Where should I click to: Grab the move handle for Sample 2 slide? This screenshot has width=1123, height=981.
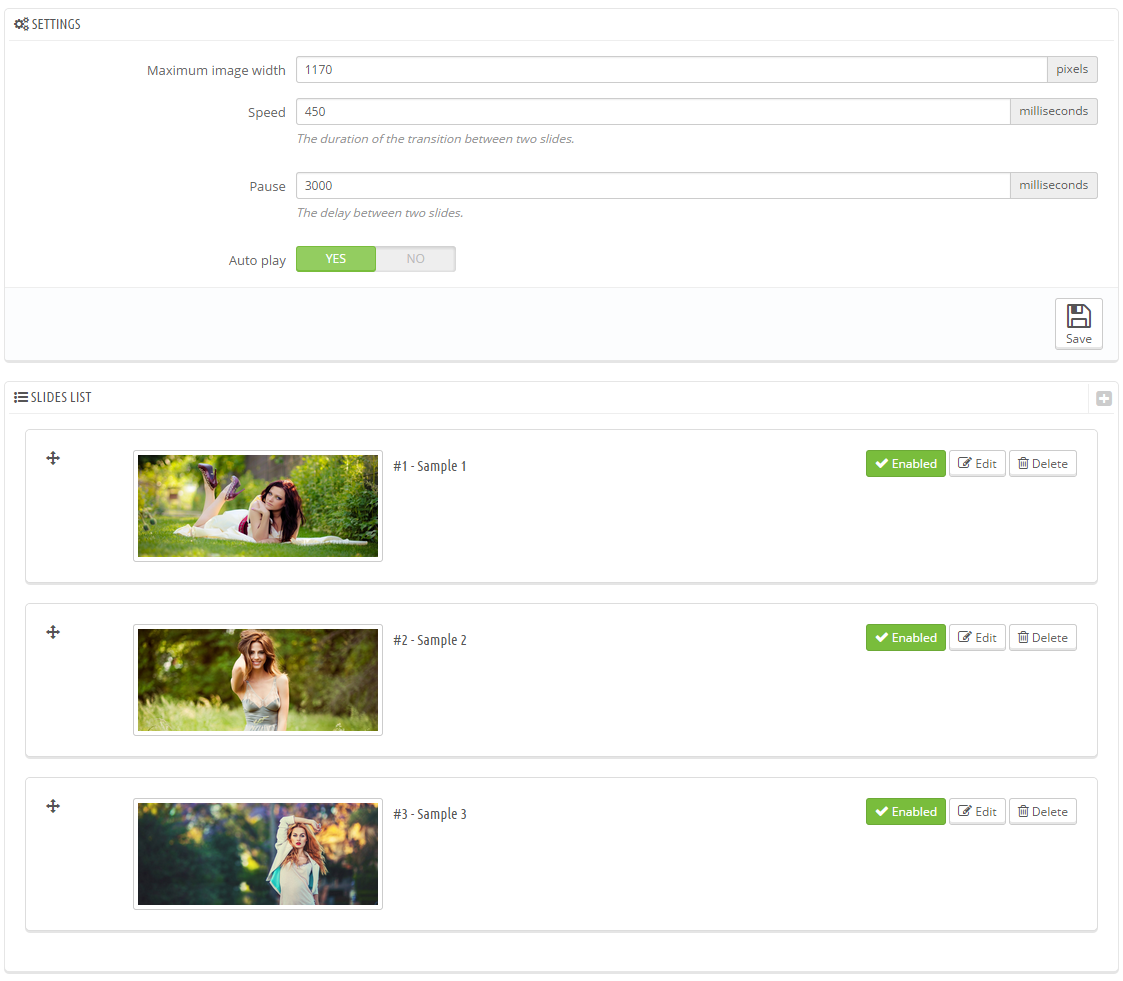pos(53,632)
